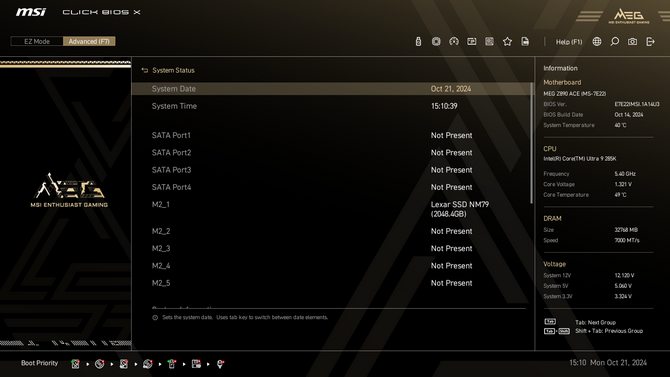Screen dimensions: 670x377
Task: Select the last network boot priority icon
Action: click(x=220, y=364)
